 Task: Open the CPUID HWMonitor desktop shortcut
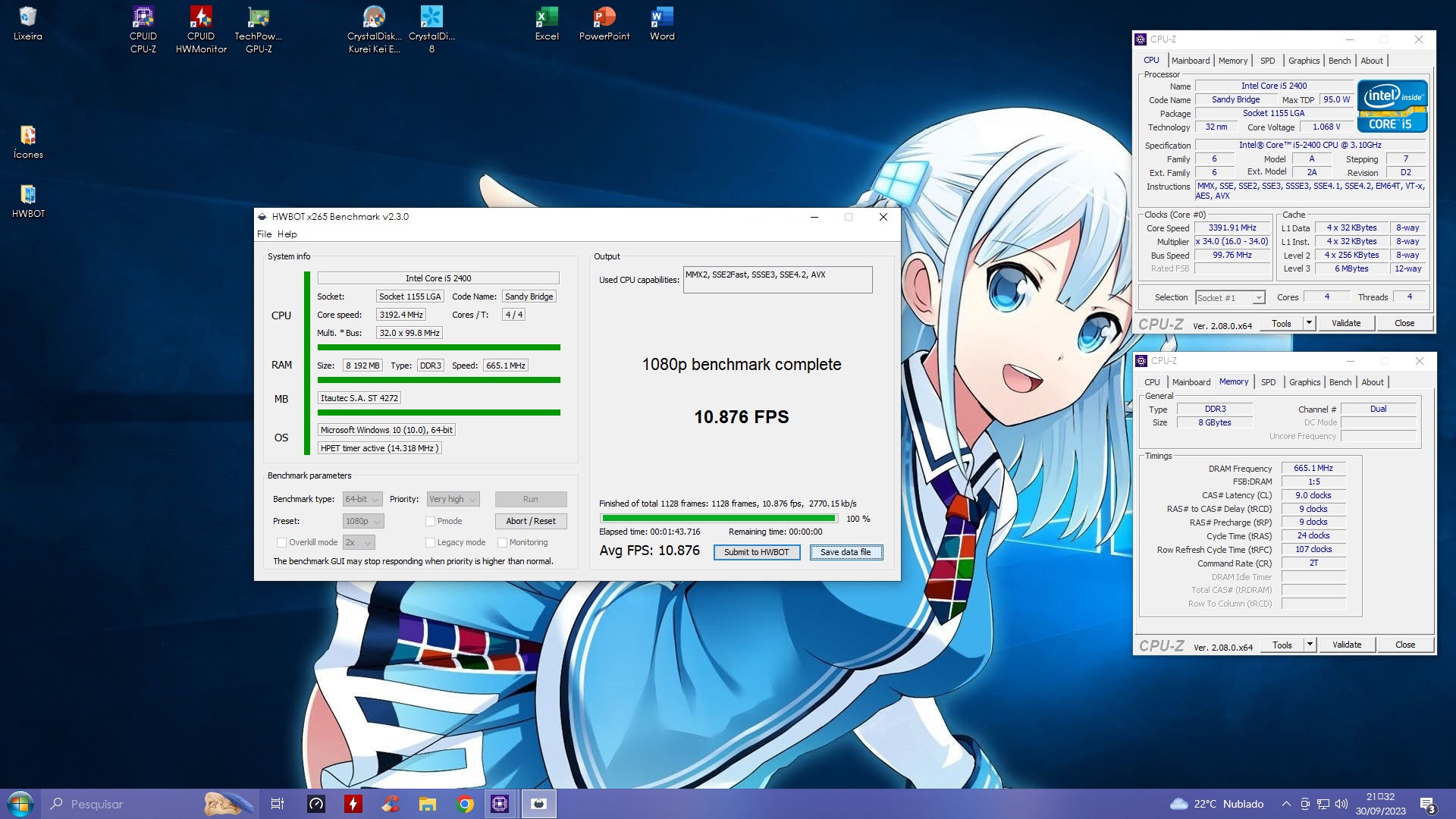click(x=201, y=29)
